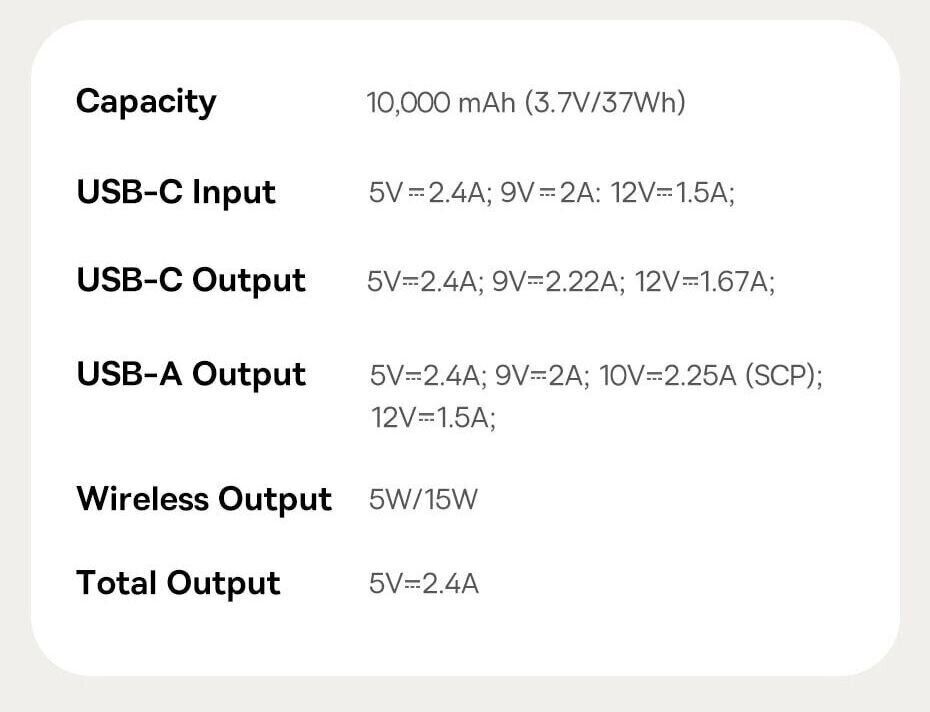Viewport: 930px width, 712px height.
Task: Click the Capacity label
Action: pos(146,103)
